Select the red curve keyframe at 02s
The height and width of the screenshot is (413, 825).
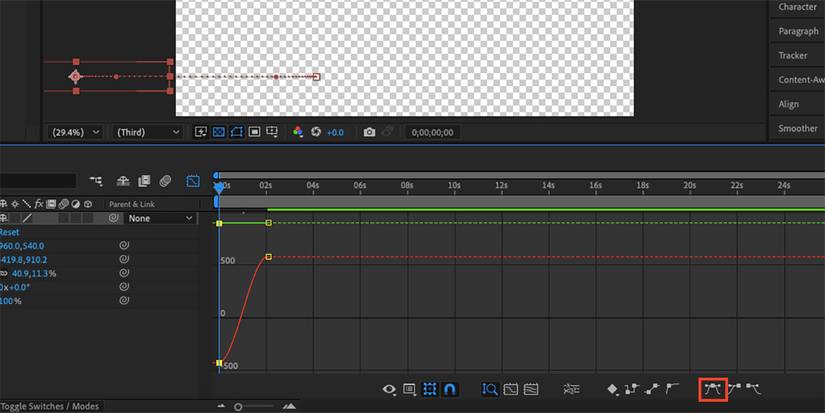coord(268,257)
